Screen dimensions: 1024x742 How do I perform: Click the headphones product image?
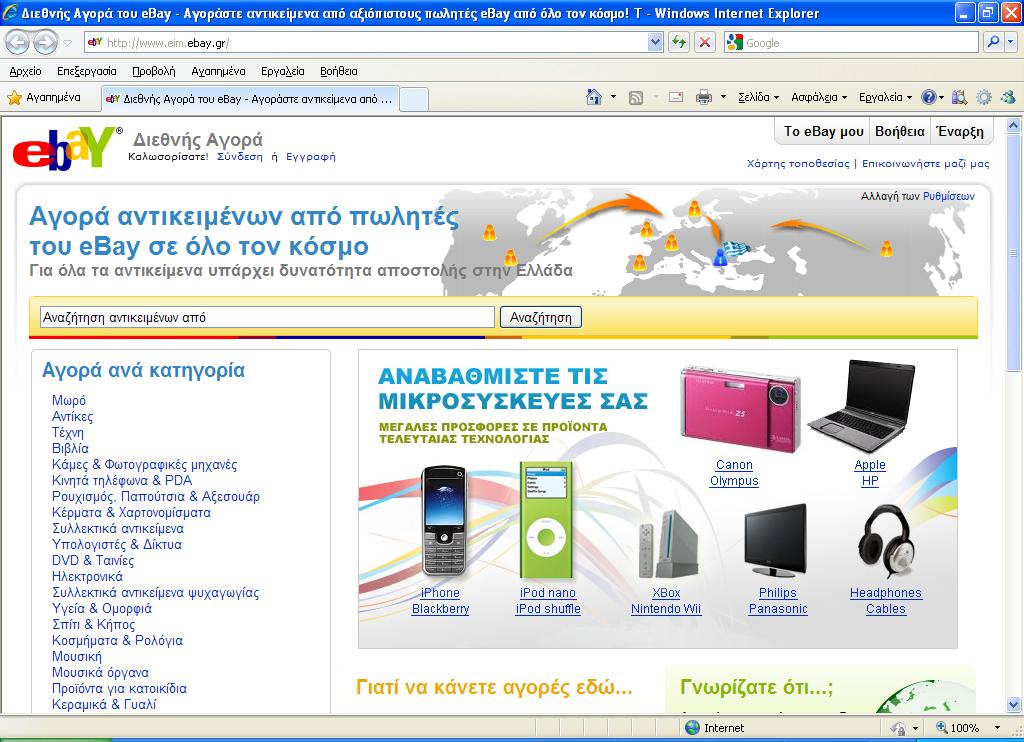(887, 541)
